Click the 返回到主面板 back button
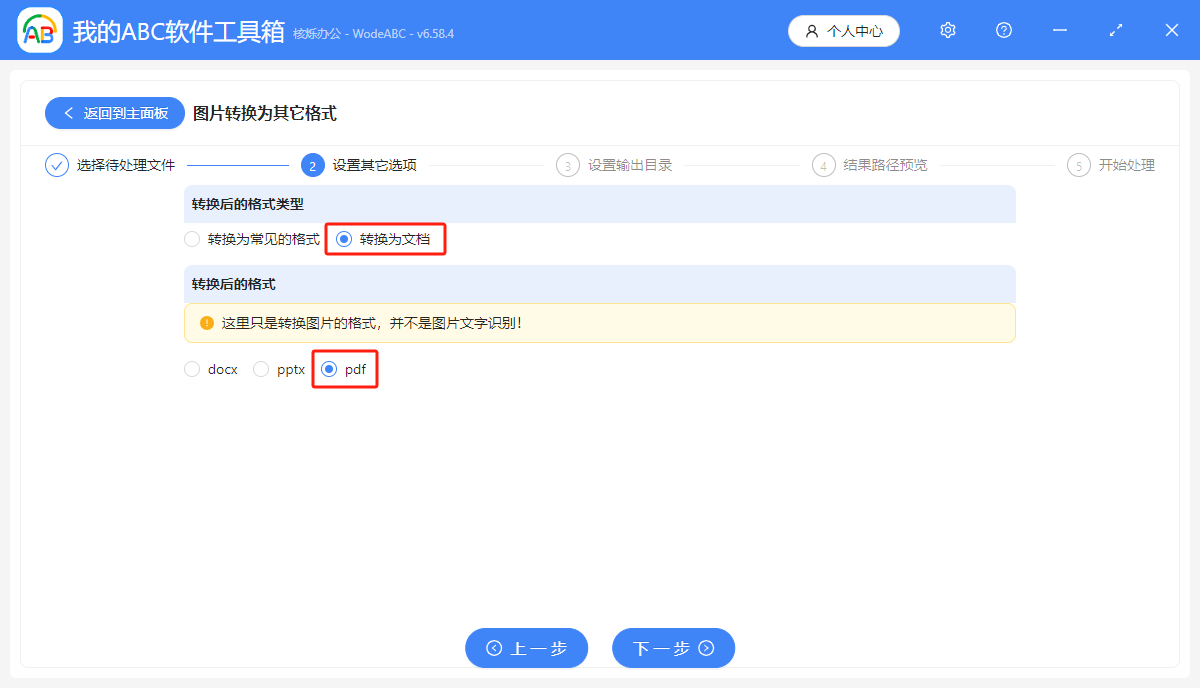The width and height of the screenshot is (1200, 688). point(114,113)
